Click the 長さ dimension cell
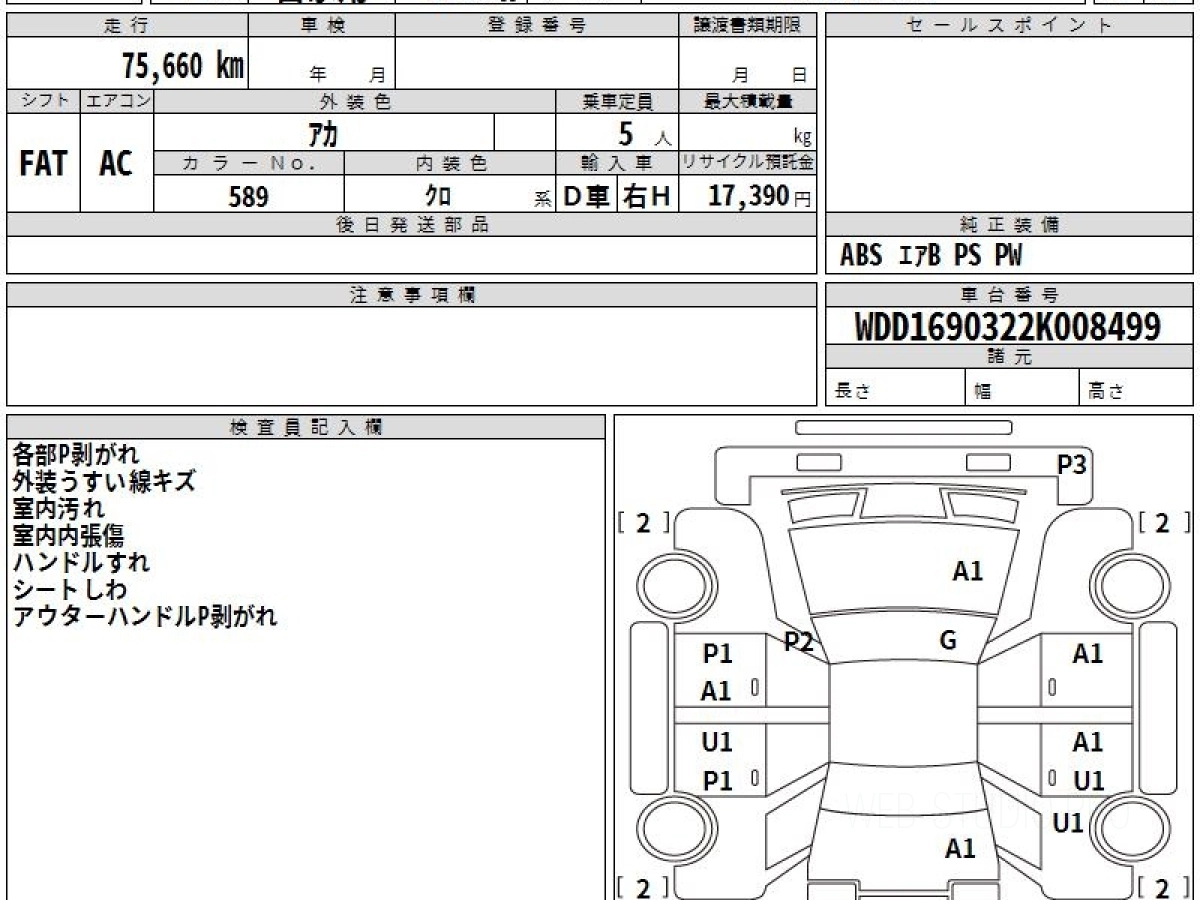Screen dimensions: 1200x900 (896, 389)
